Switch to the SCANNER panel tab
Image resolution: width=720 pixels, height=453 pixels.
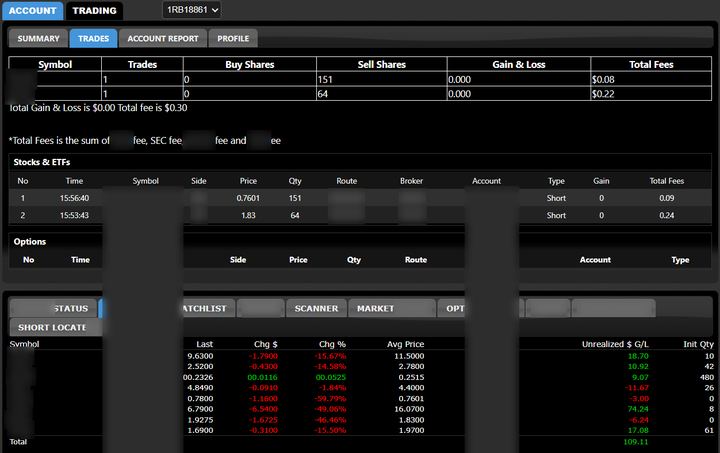coord(316,308)
